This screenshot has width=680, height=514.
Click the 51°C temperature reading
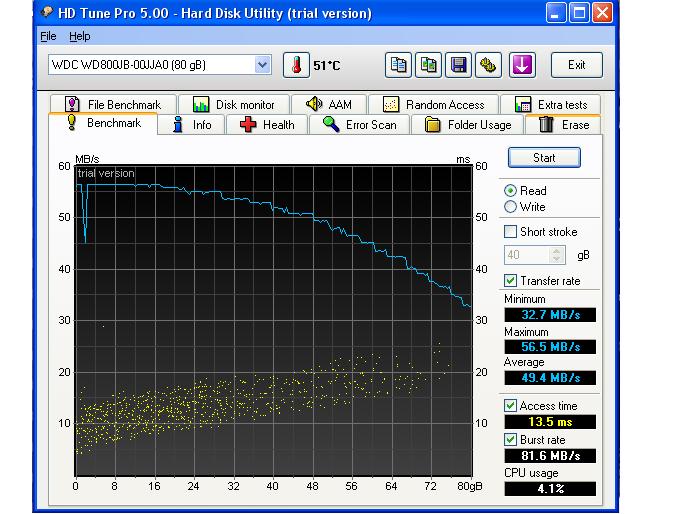click(327, 66)
